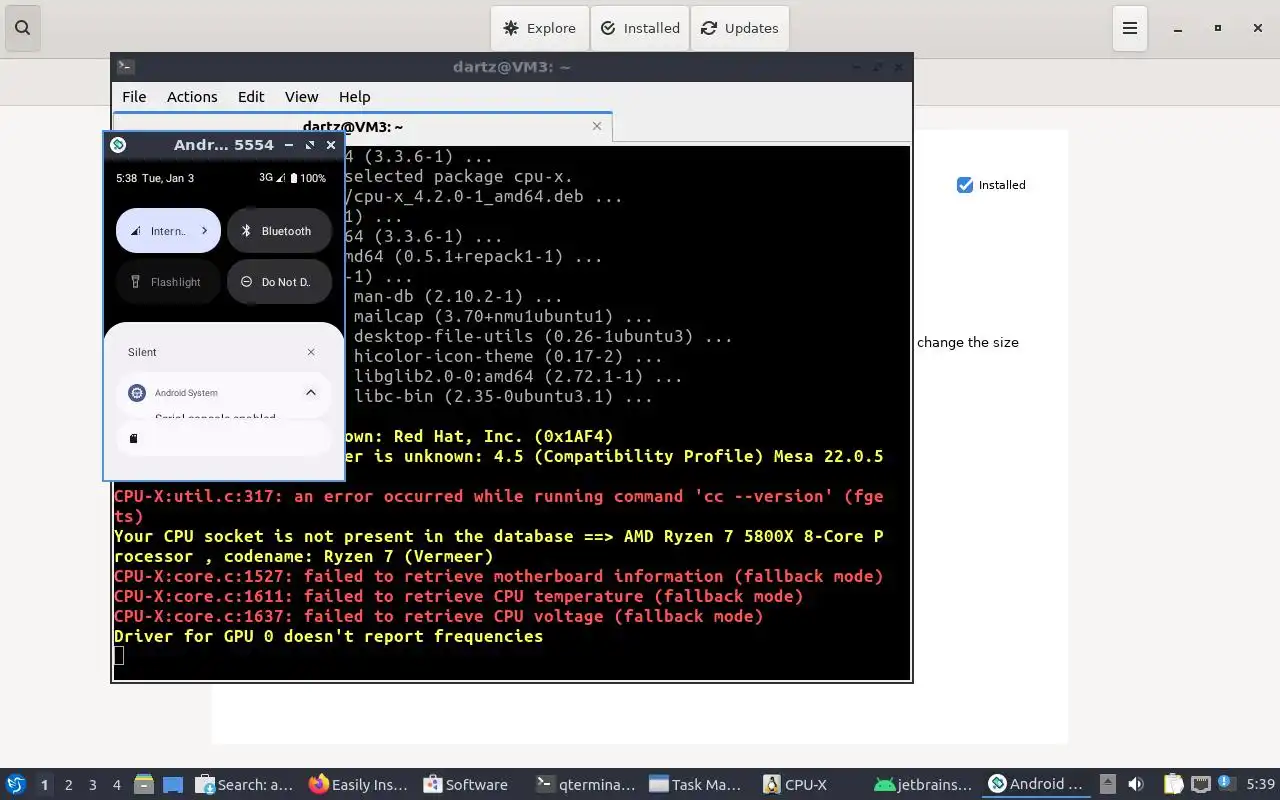Activate the Software taskbar entry
The height and width of the screenshot is (800, 1280).
click(x=472, y=784)
